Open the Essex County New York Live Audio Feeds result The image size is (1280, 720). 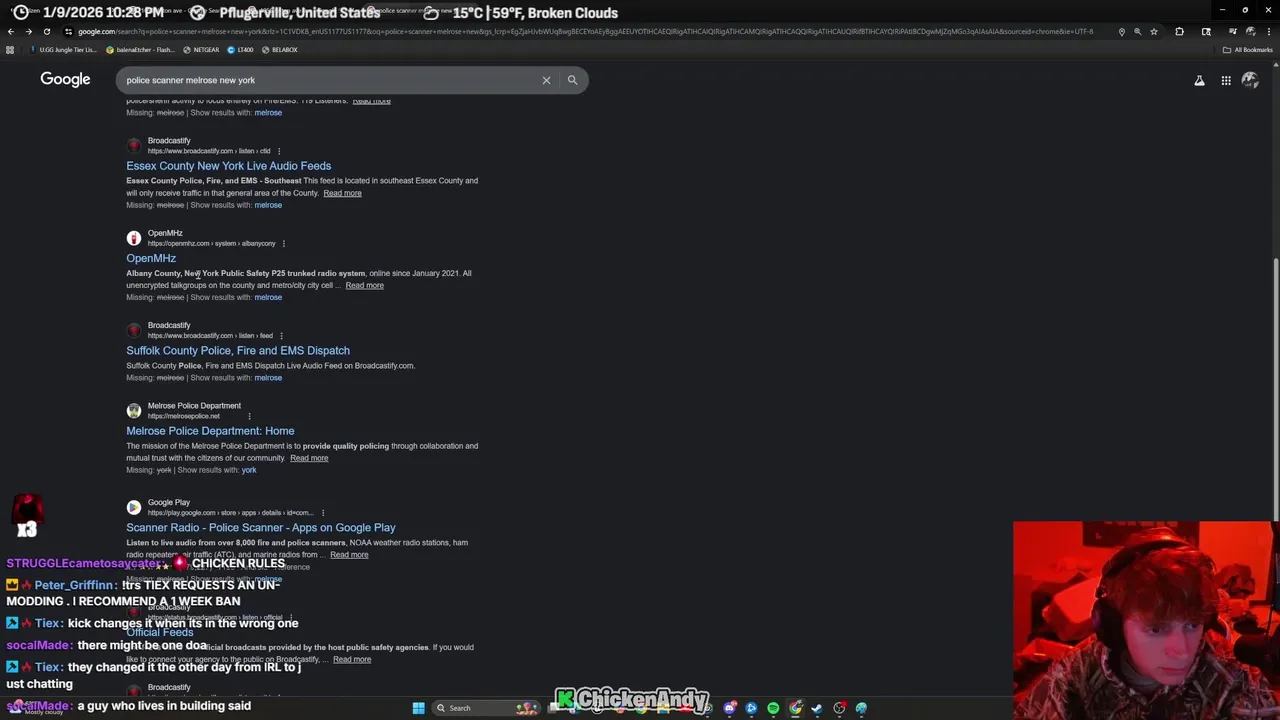point(228,166)
